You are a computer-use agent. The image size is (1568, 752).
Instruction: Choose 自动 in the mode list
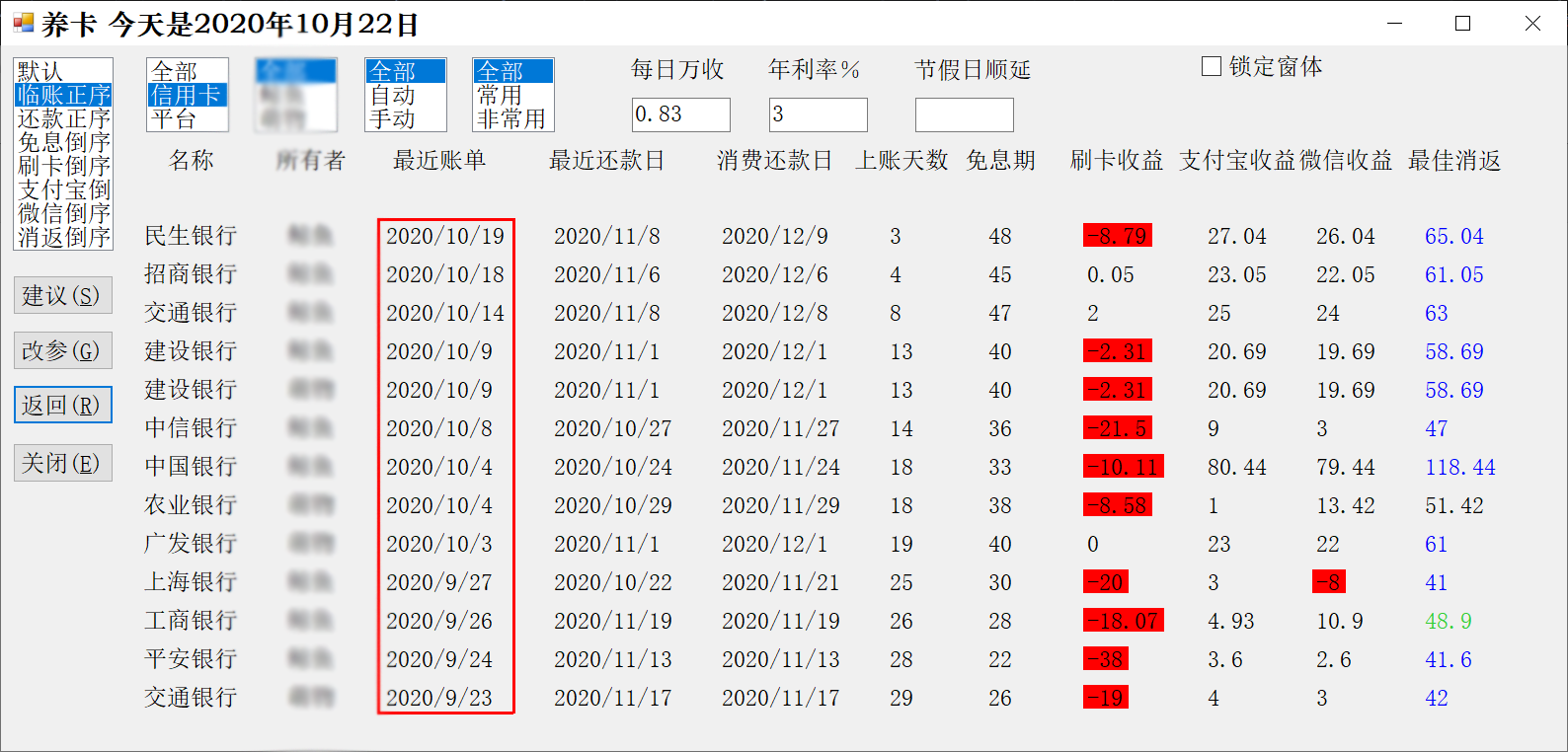point(406,95)
